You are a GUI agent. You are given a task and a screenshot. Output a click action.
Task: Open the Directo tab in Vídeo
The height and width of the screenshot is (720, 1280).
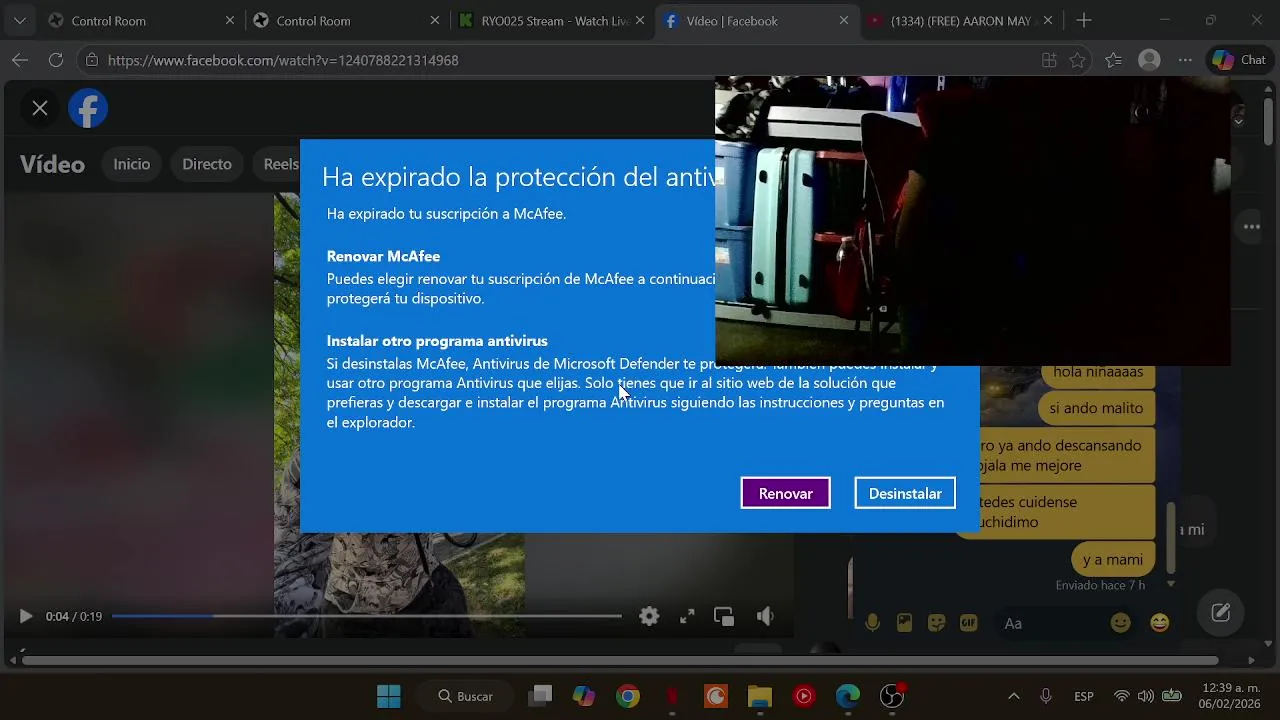click(207, 164)
